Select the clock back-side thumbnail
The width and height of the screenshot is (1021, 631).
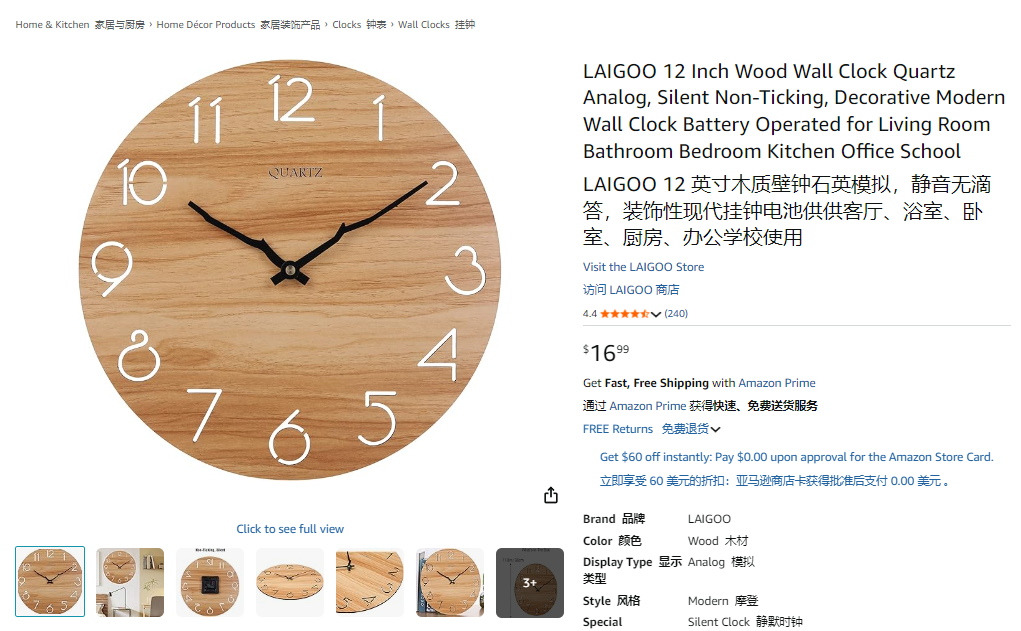[x=210, y=582]
